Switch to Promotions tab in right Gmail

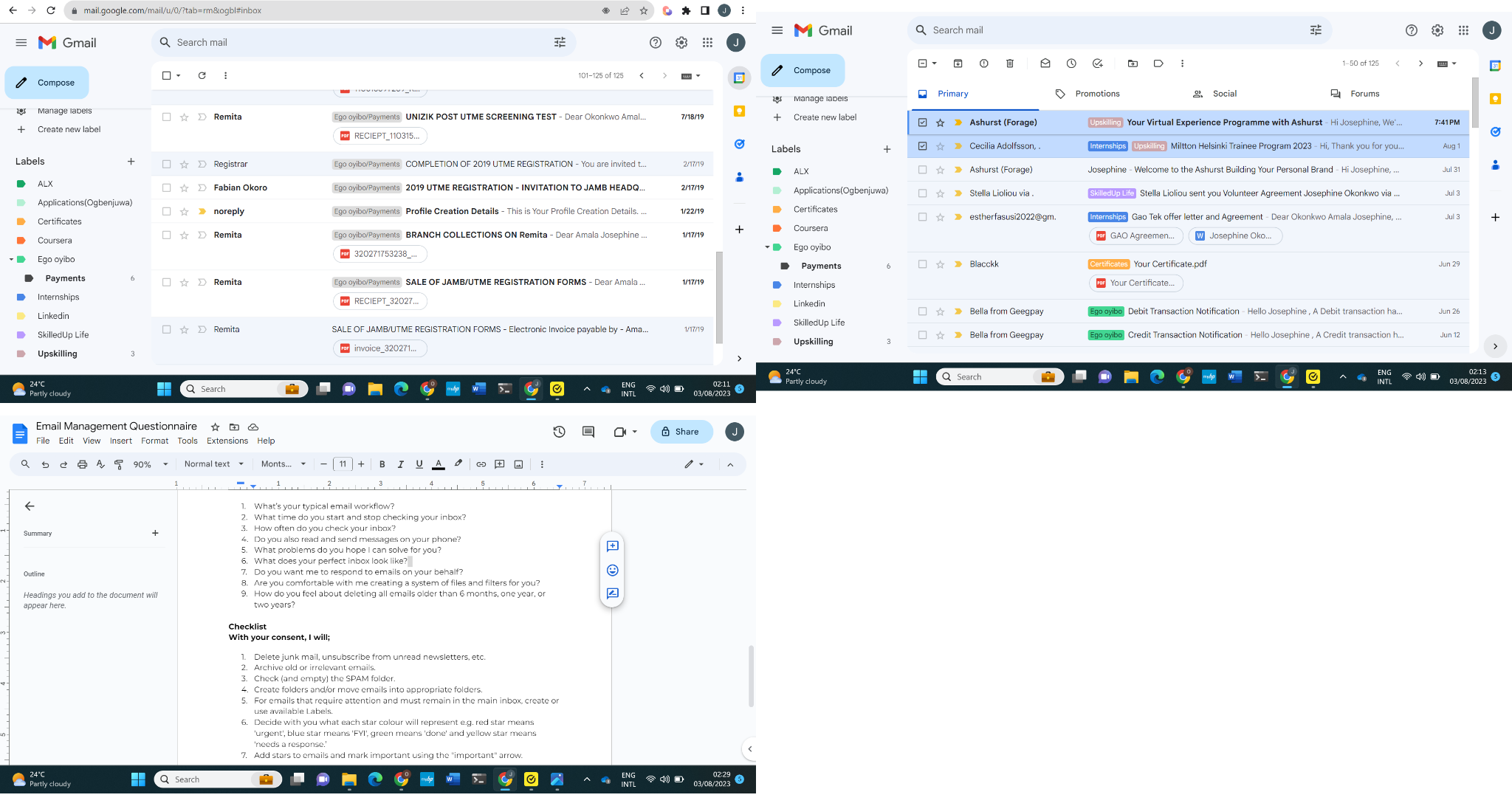1097,94
